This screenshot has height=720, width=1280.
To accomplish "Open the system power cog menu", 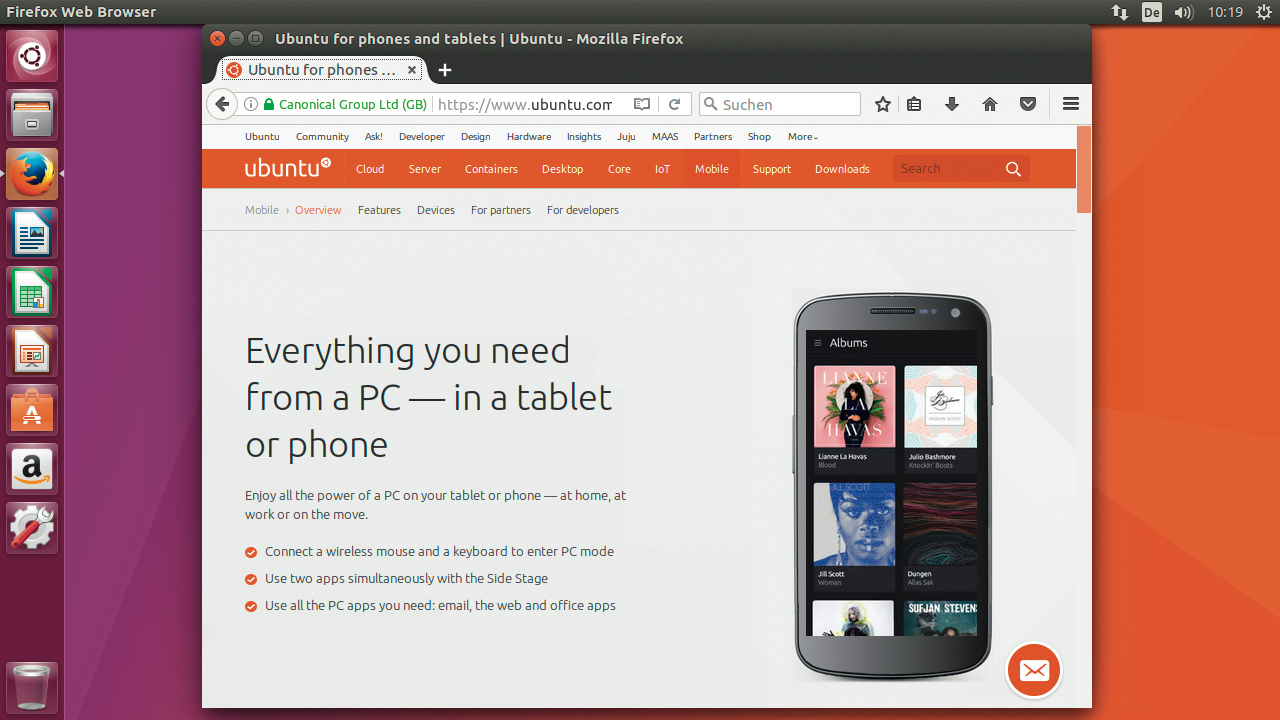I will coord(1264,12).
